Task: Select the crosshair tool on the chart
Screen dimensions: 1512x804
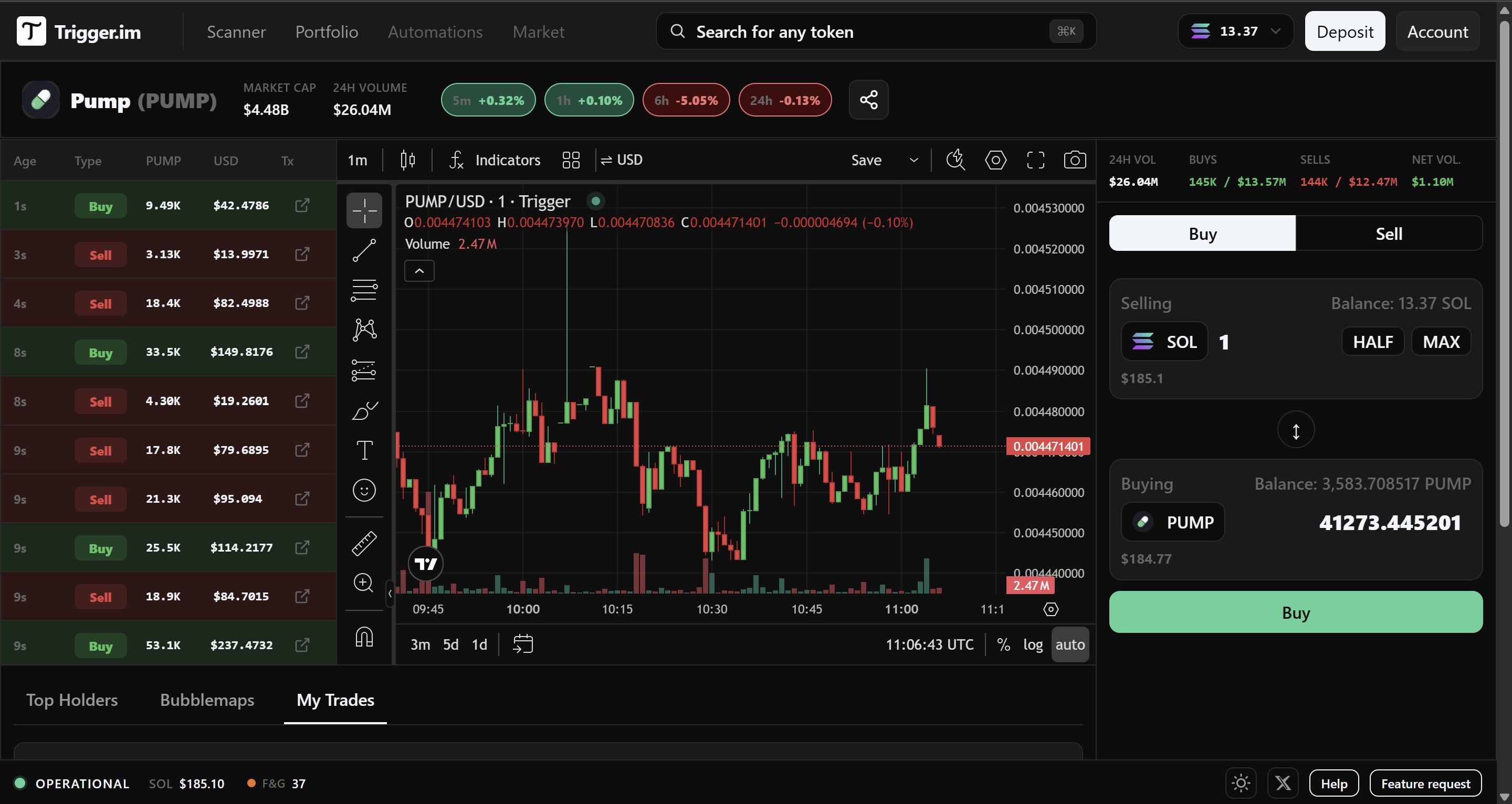Action: 364,209
